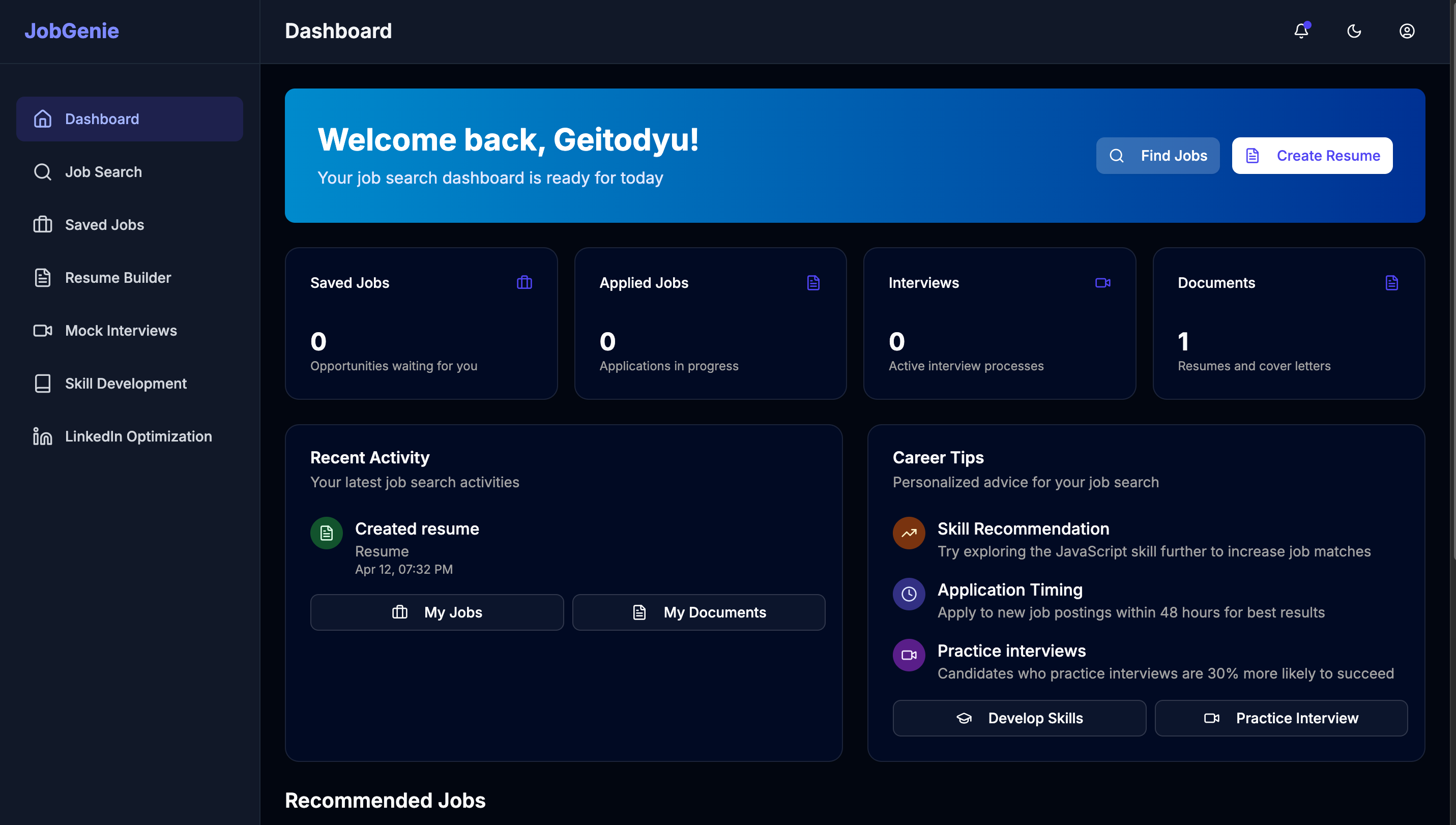1456x825 pixels.
Task: Click the Develop Skills button
Action: coord(1019,718)
